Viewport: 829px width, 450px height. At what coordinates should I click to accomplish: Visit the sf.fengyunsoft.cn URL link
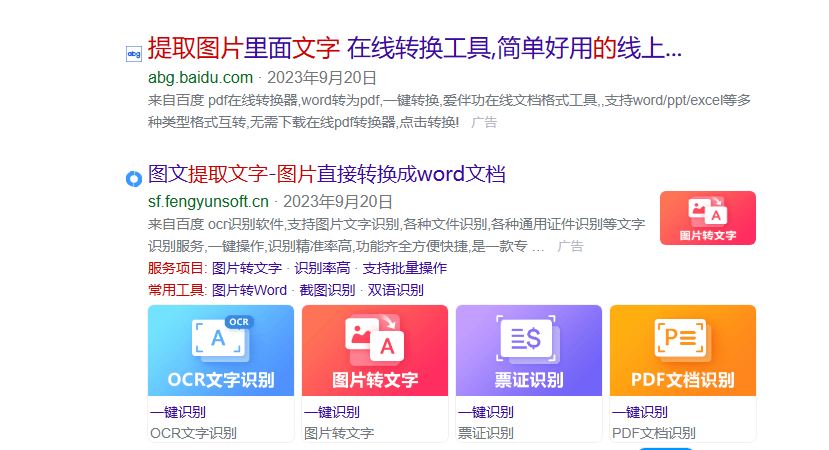coord(208,201)
